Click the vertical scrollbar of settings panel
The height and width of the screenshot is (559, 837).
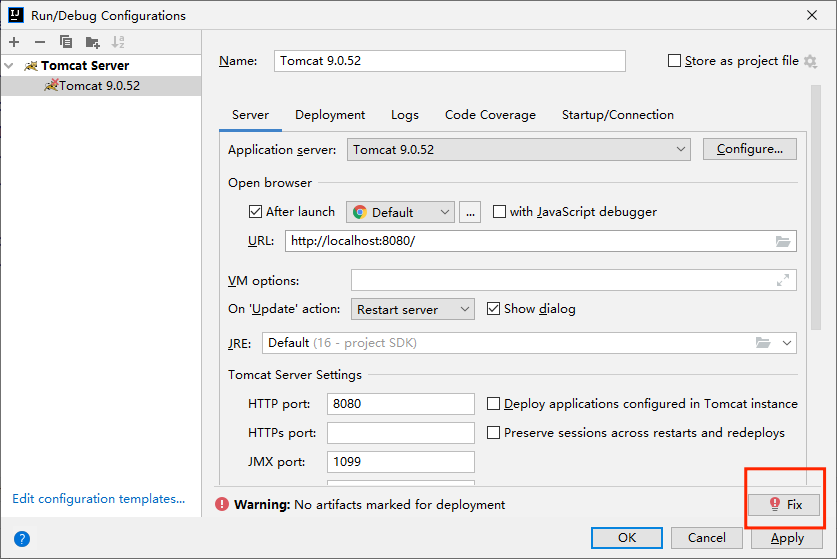815,208
